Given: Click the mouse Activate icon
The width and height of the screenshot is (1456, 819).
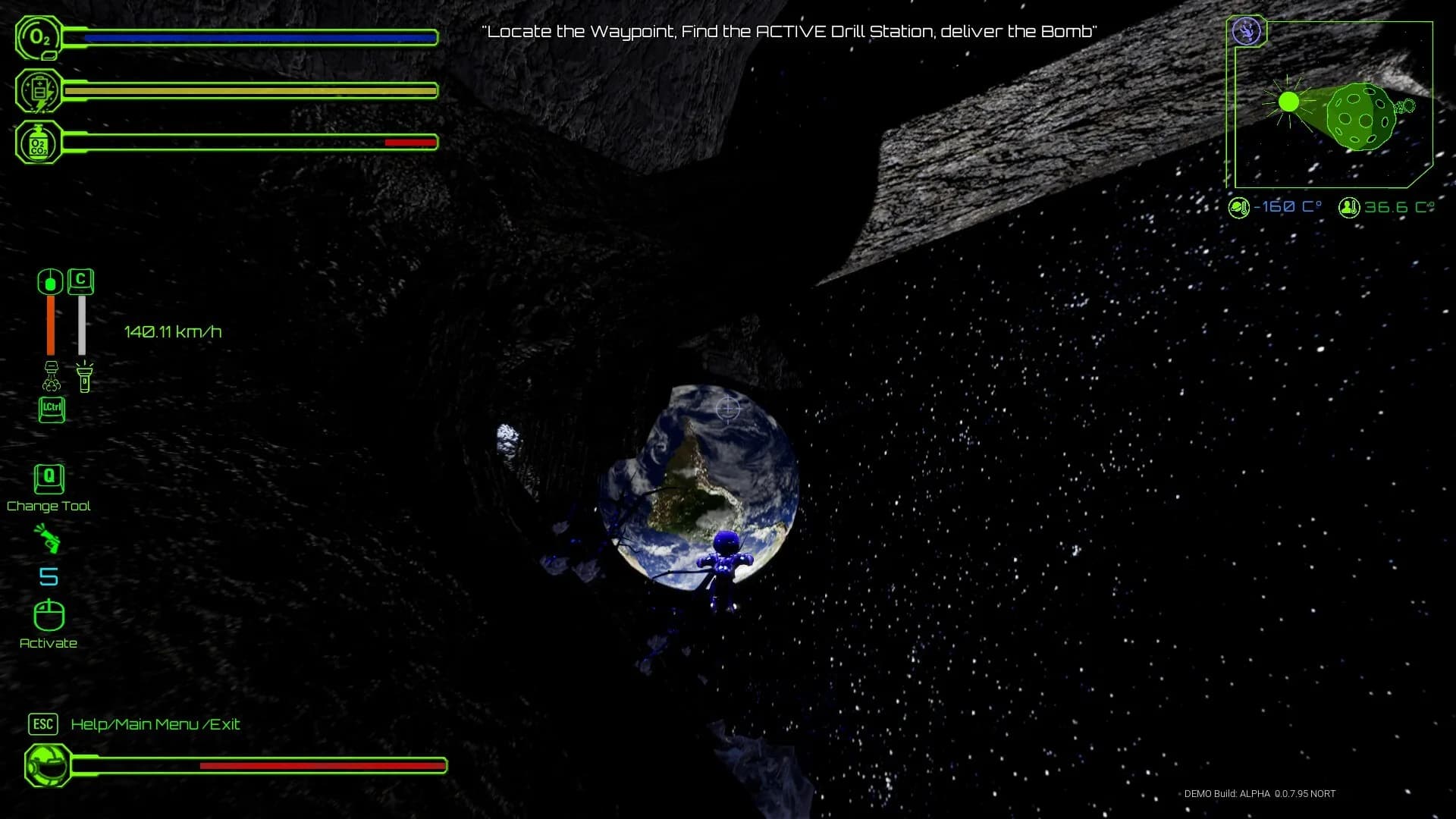Looking at the screenshot, I should coord(49,615).
